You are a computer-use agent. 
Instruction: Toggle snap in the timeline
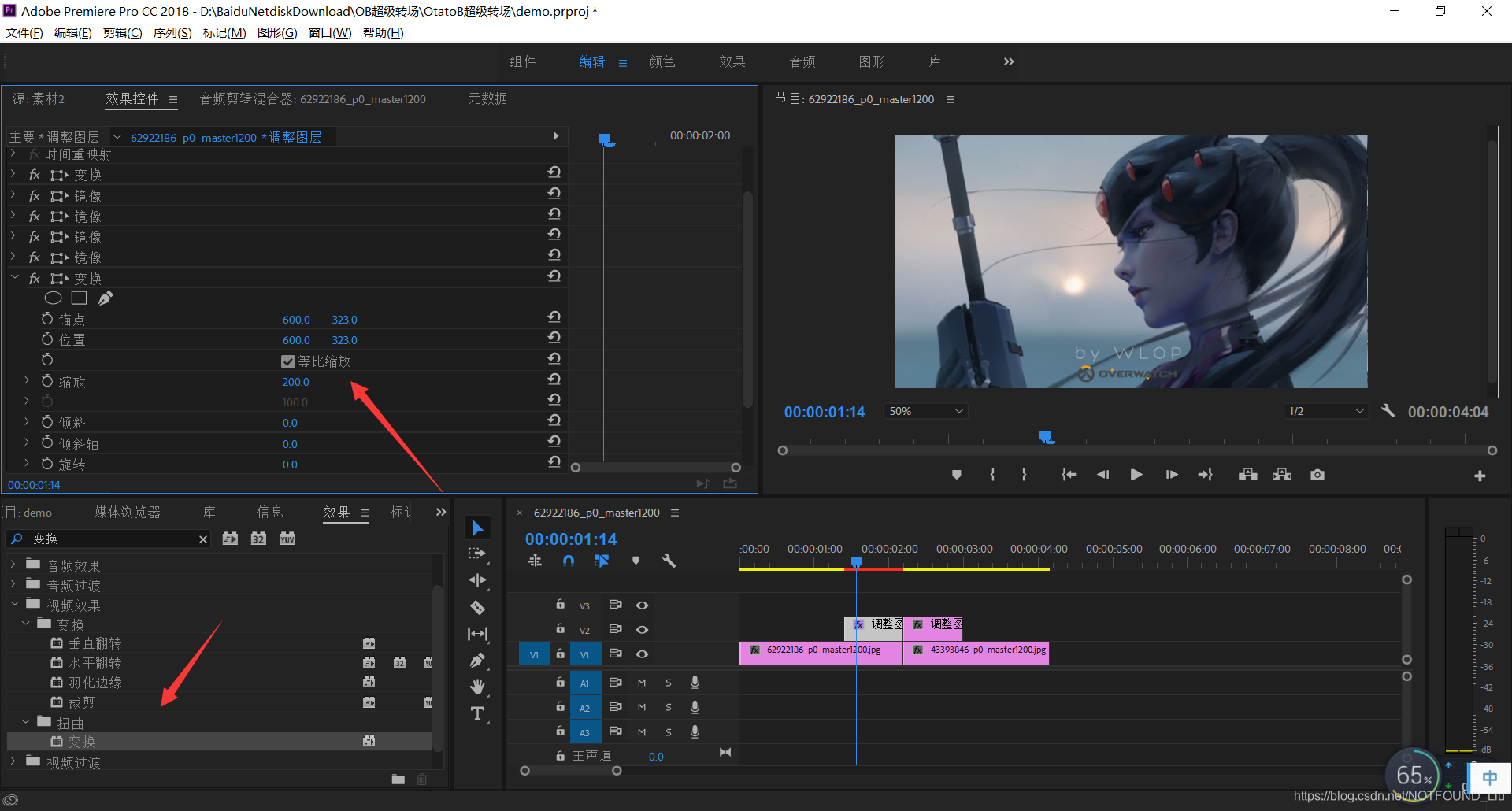point(569,561)
